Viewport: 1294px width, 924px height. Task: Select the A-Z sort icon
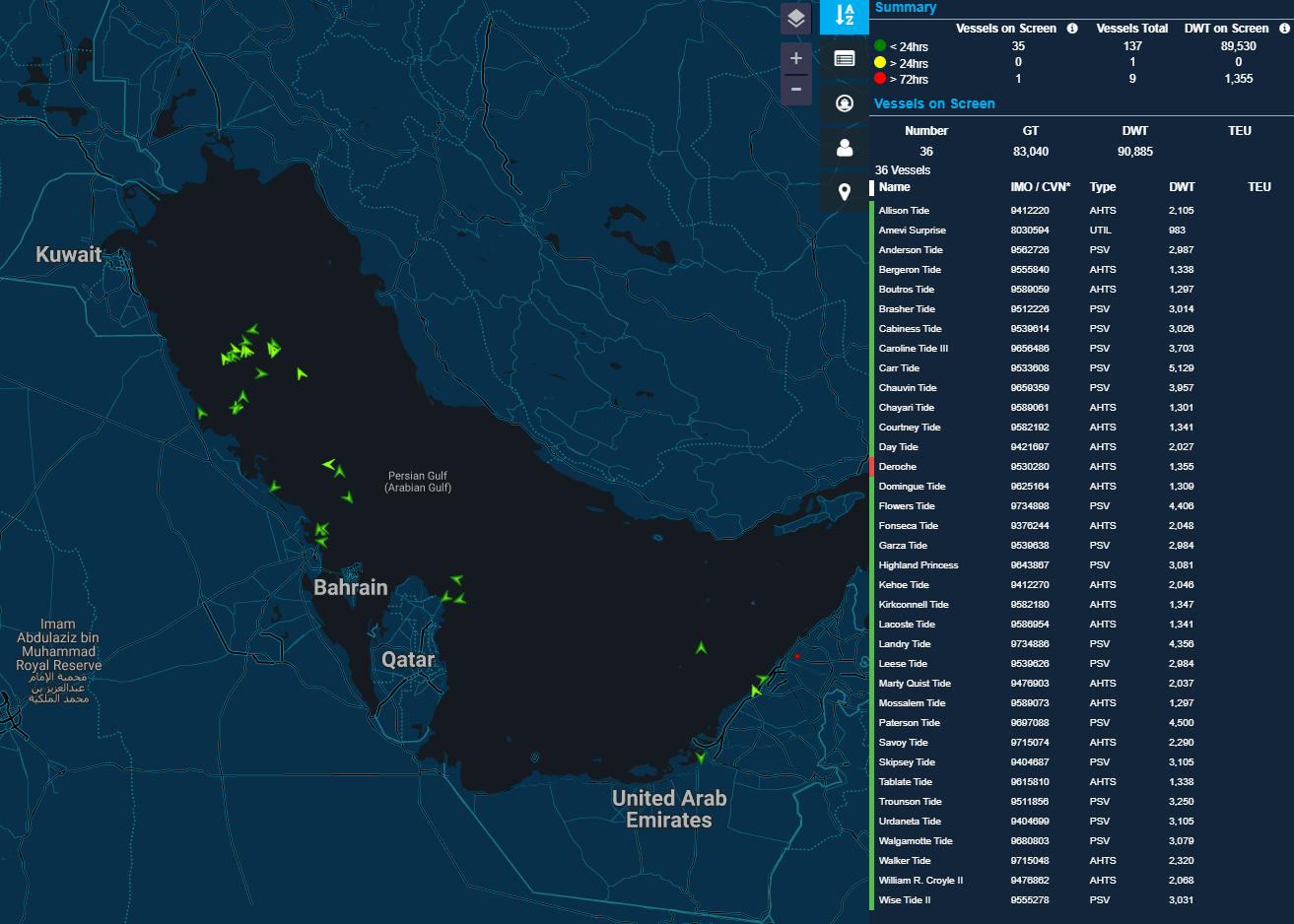point(845,17)
